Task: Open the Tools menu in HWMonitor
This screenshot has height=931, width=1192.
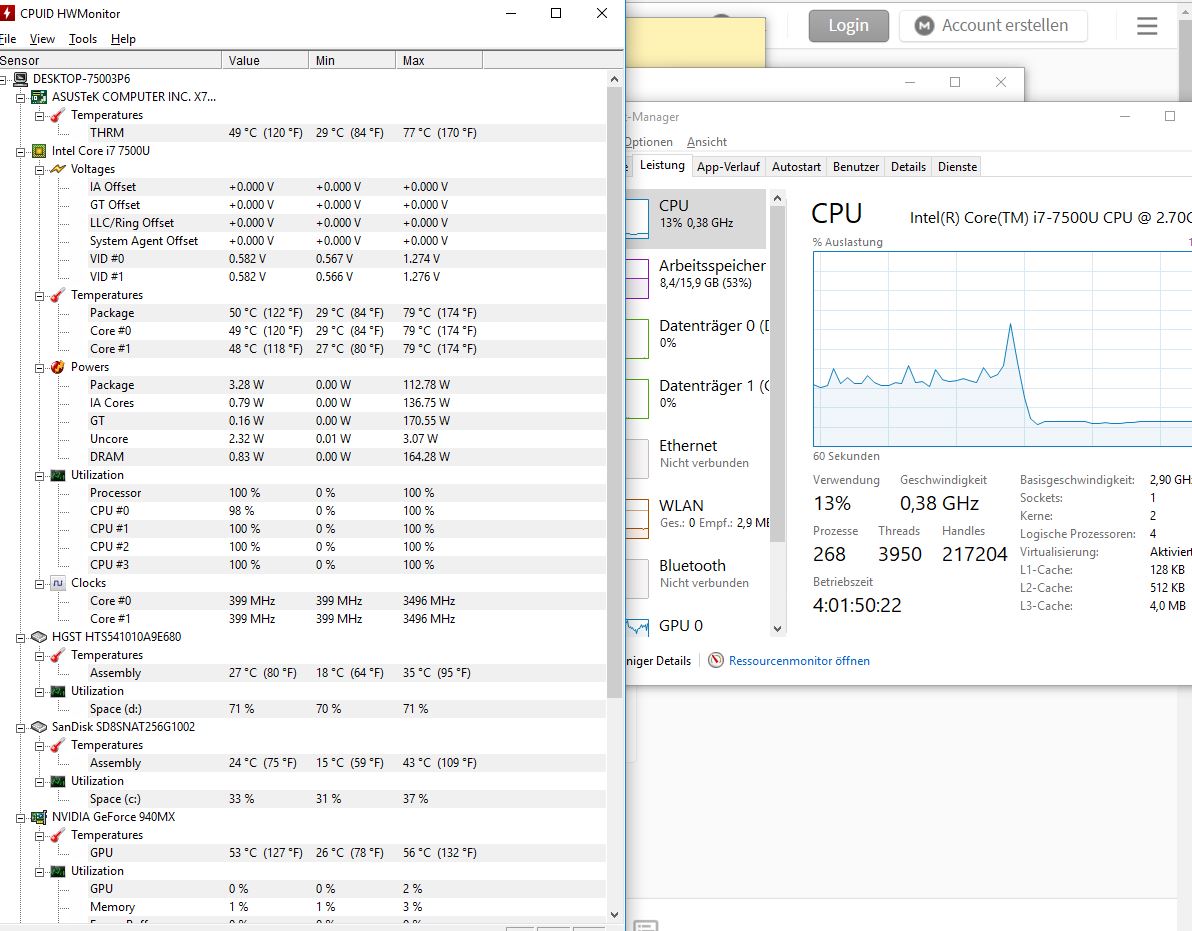Action: 83,39
